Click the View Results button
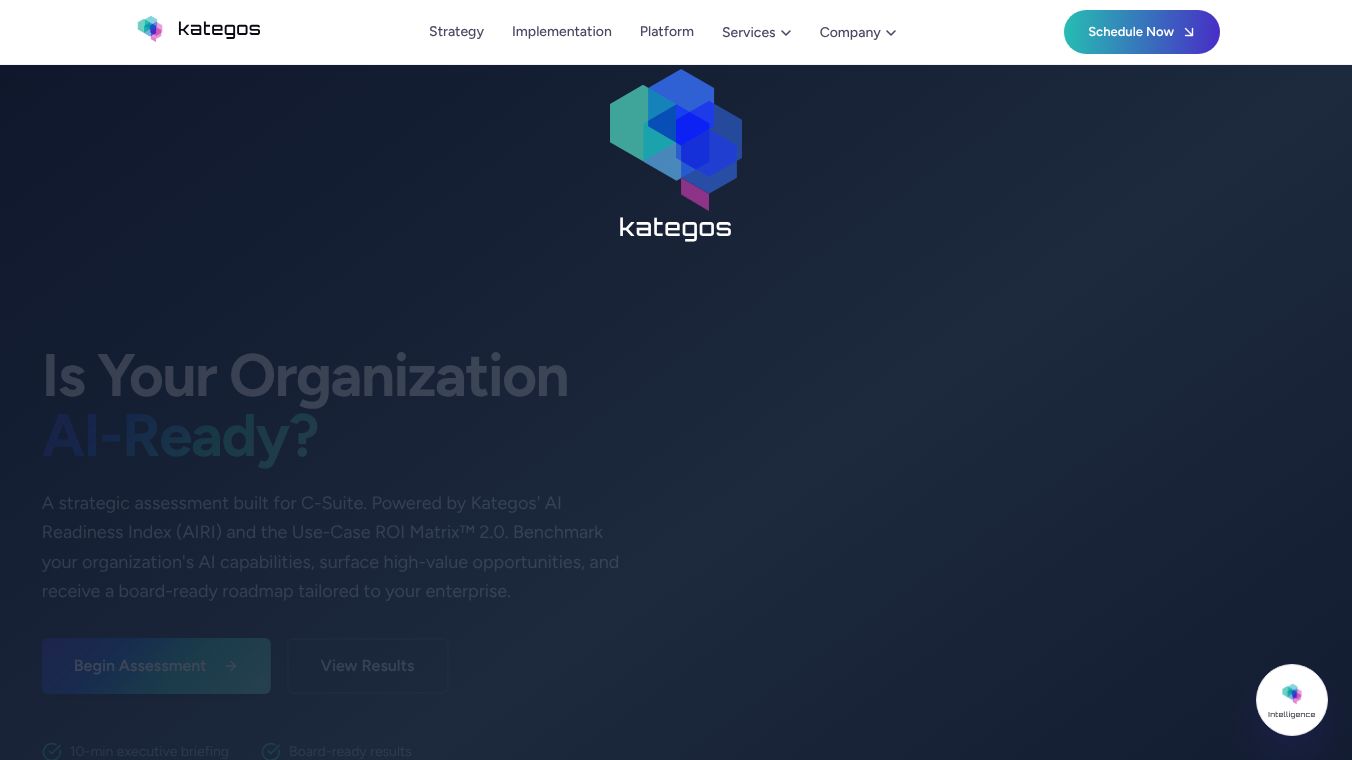The image size is (1352, 760). click(367, 666)
